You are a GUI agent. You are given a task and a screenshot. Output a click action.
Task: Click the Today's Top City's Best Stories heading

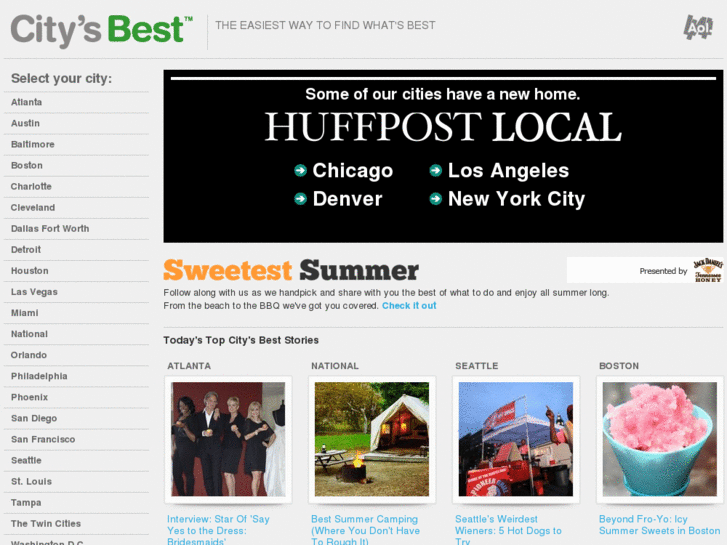click(241, 340)
